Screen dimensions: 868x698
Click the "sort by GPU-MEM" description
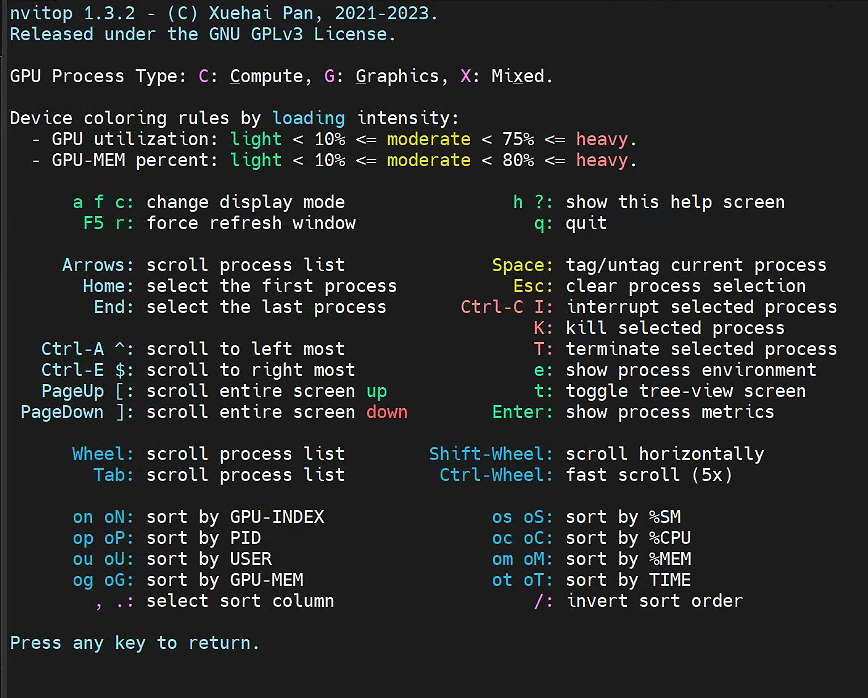pyautogui.click(x=225, y=581)
